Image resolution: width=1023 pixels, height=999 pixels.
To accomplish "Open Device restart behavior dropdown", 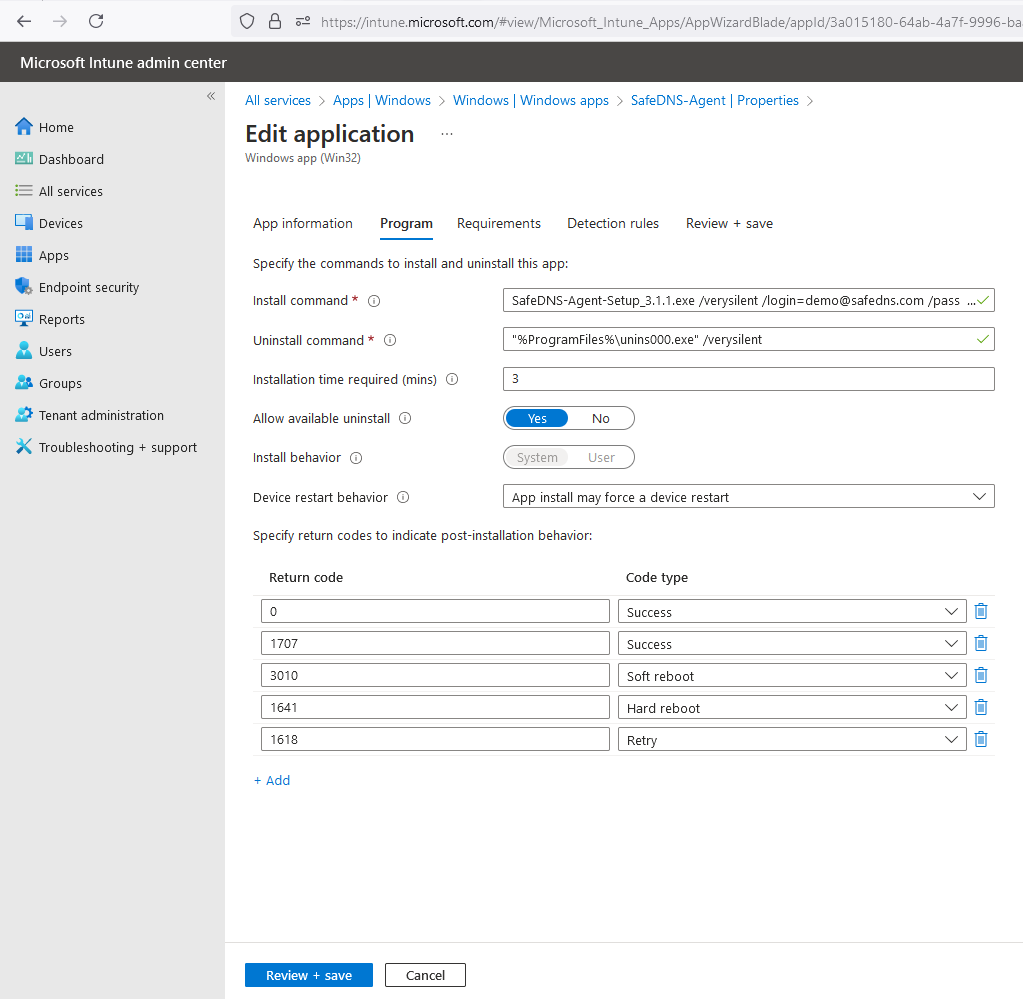I will pyautogui.click(x=748, y=497).
